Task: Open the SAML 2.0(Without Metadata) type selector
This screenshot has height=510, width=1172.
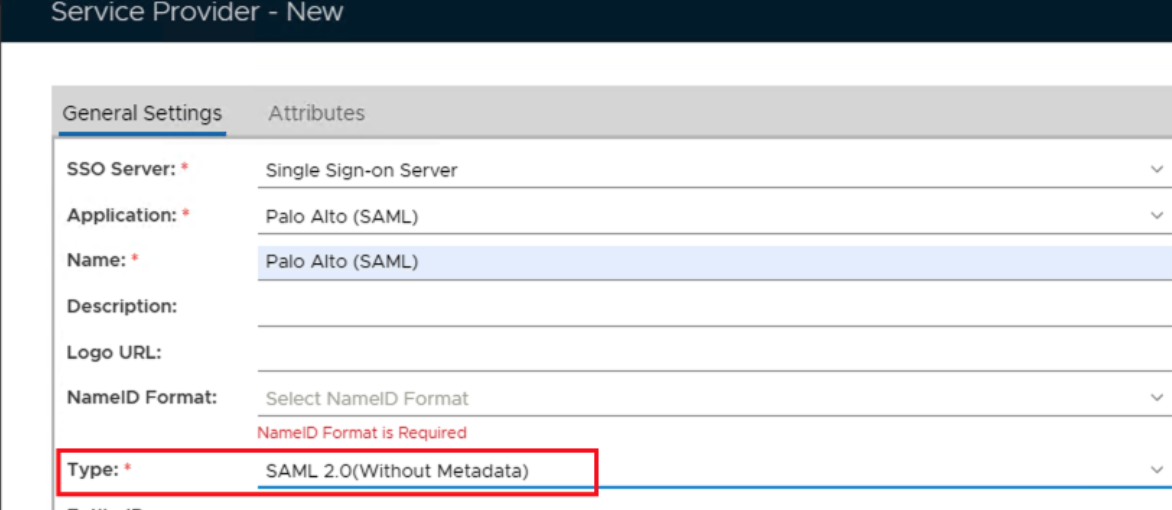Action: coord(700,470)
